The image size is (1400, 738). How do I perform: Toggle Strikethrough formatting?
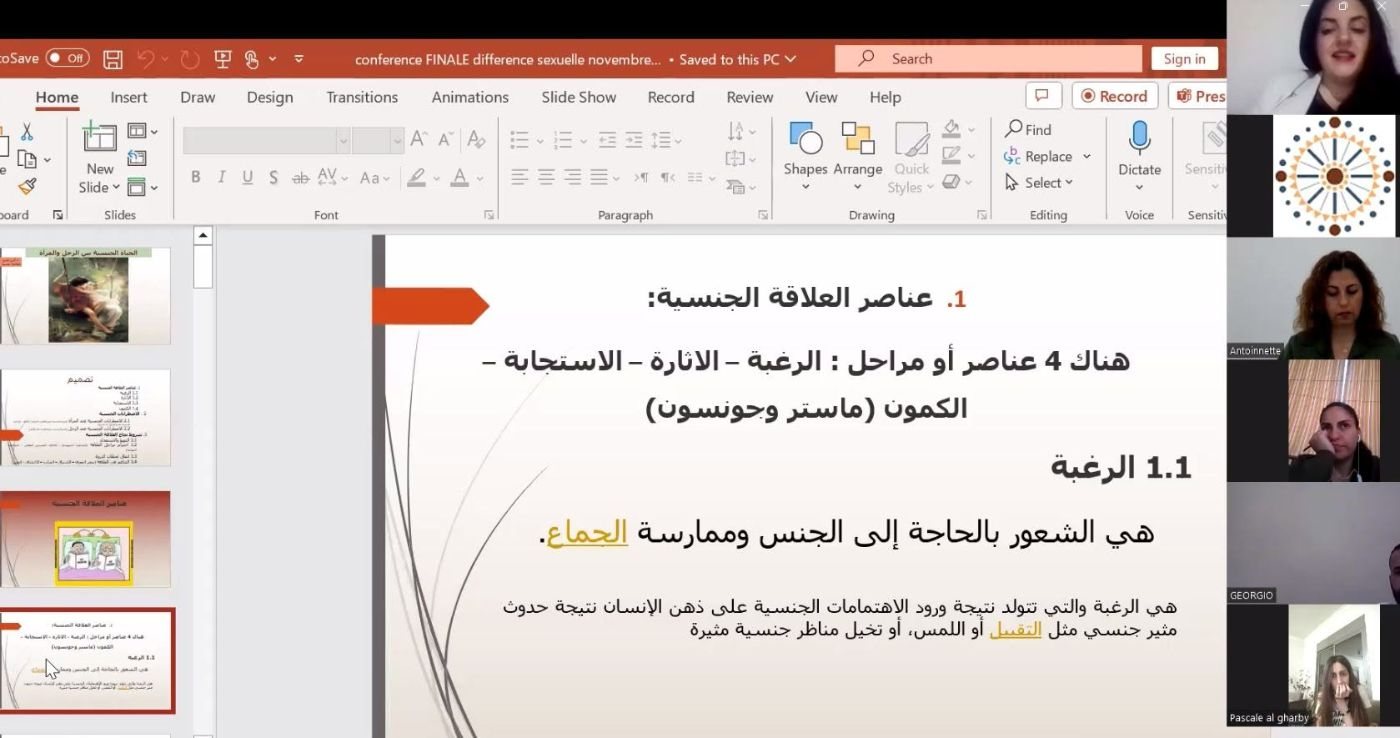[x=300, y=177]
